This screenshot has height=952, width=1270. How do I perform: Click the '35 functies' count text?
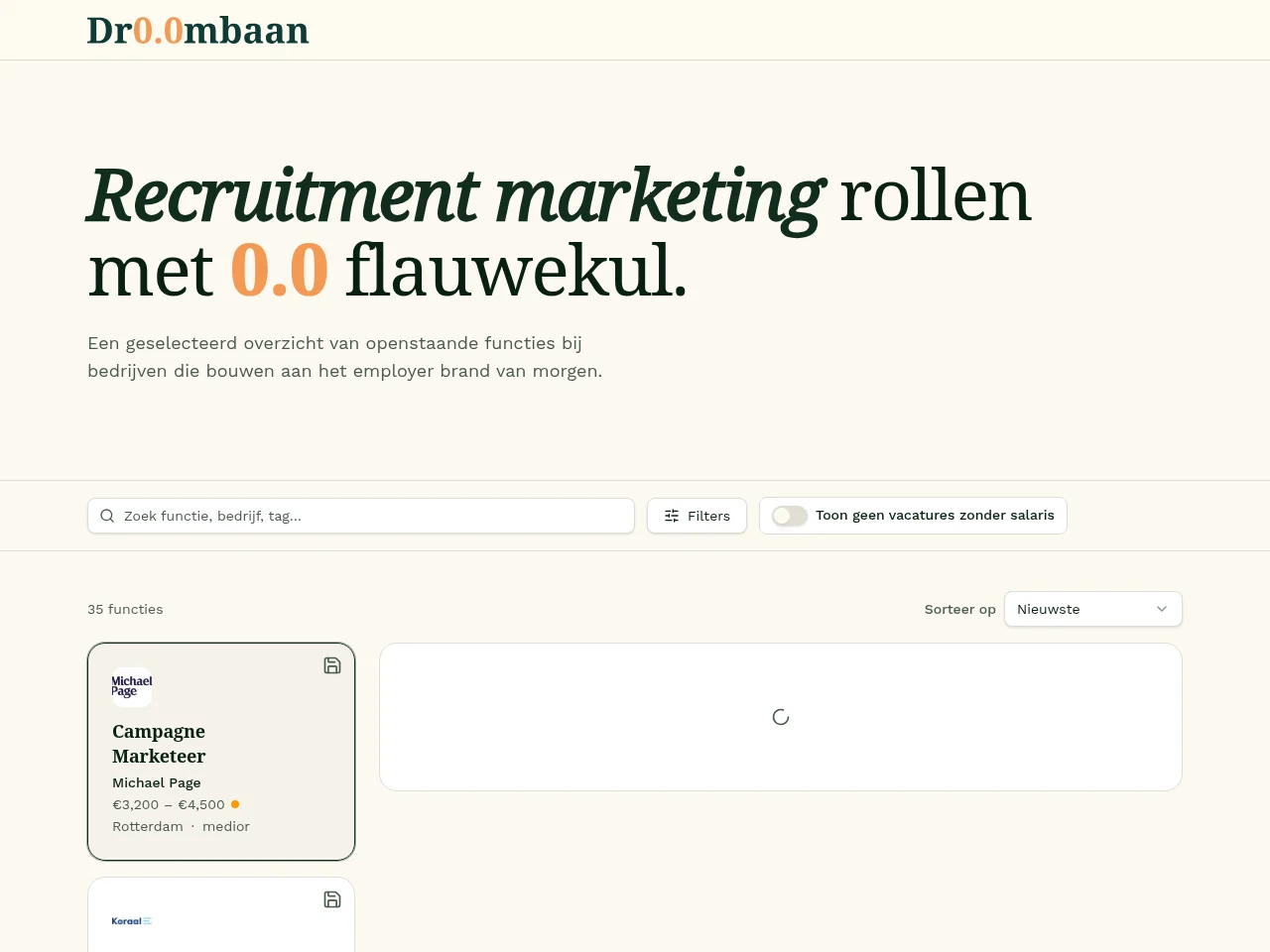point(125,609)
